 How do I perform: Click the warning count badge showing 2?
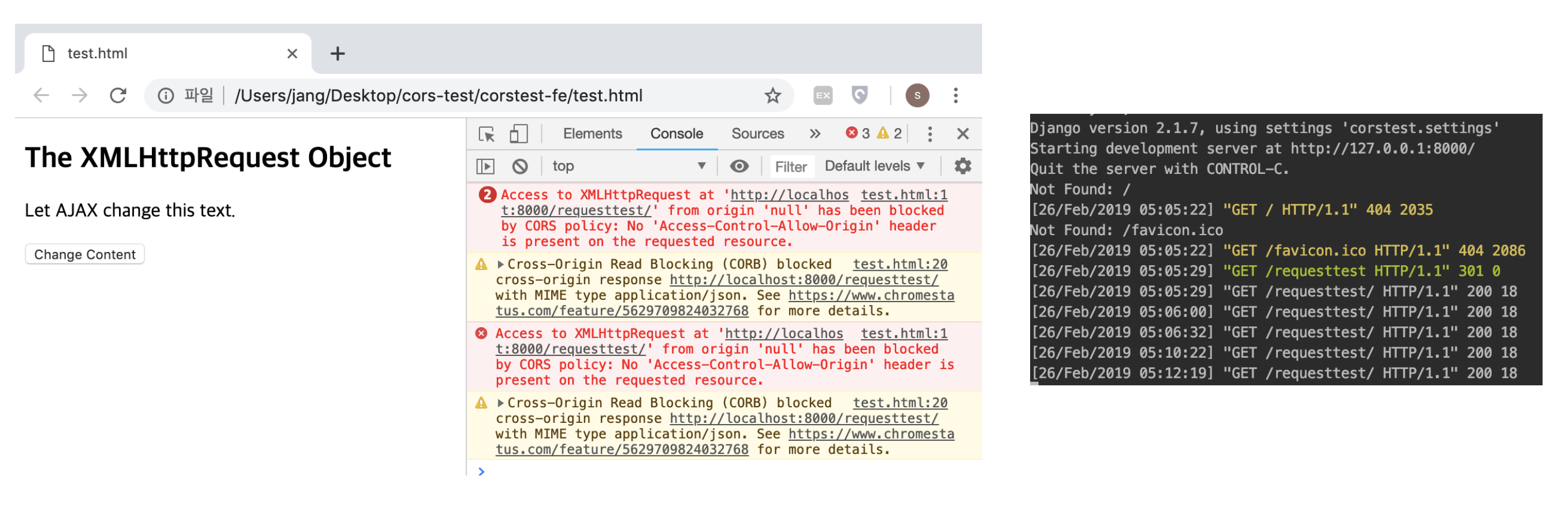pos(889,134)
